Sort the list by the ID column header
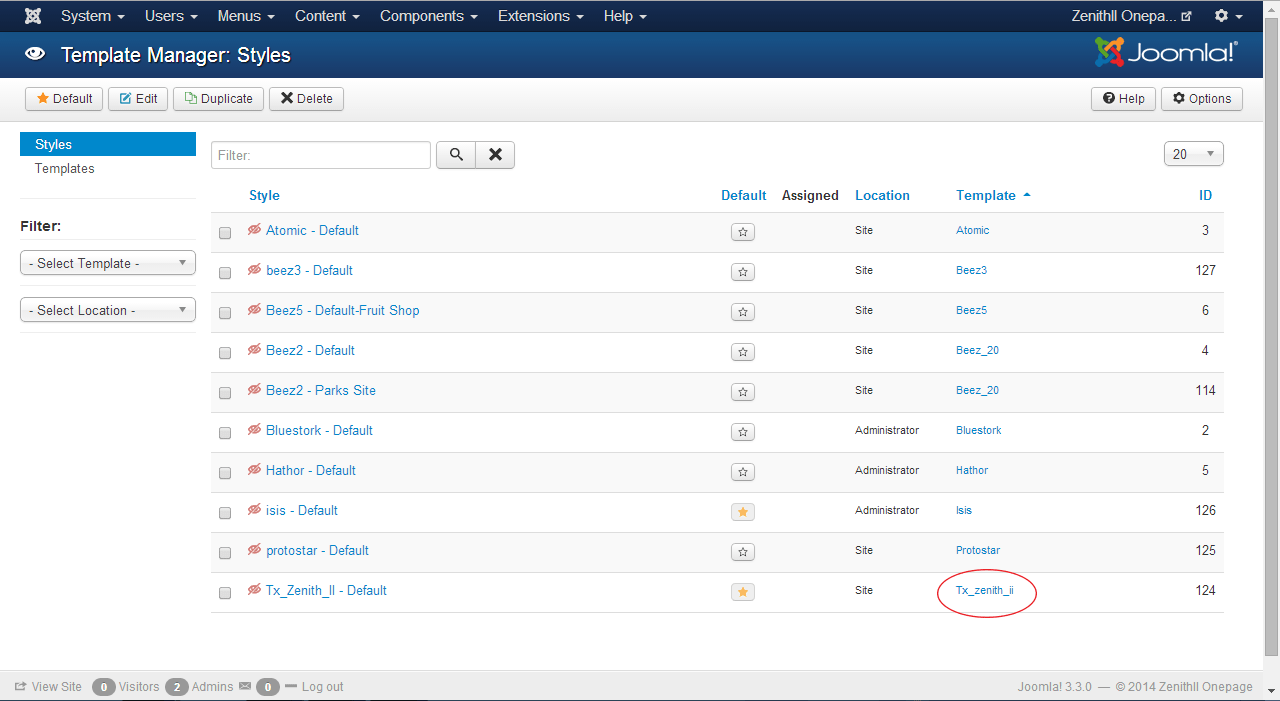The height and width of the screenshot is (701, 1280). 1205,196
